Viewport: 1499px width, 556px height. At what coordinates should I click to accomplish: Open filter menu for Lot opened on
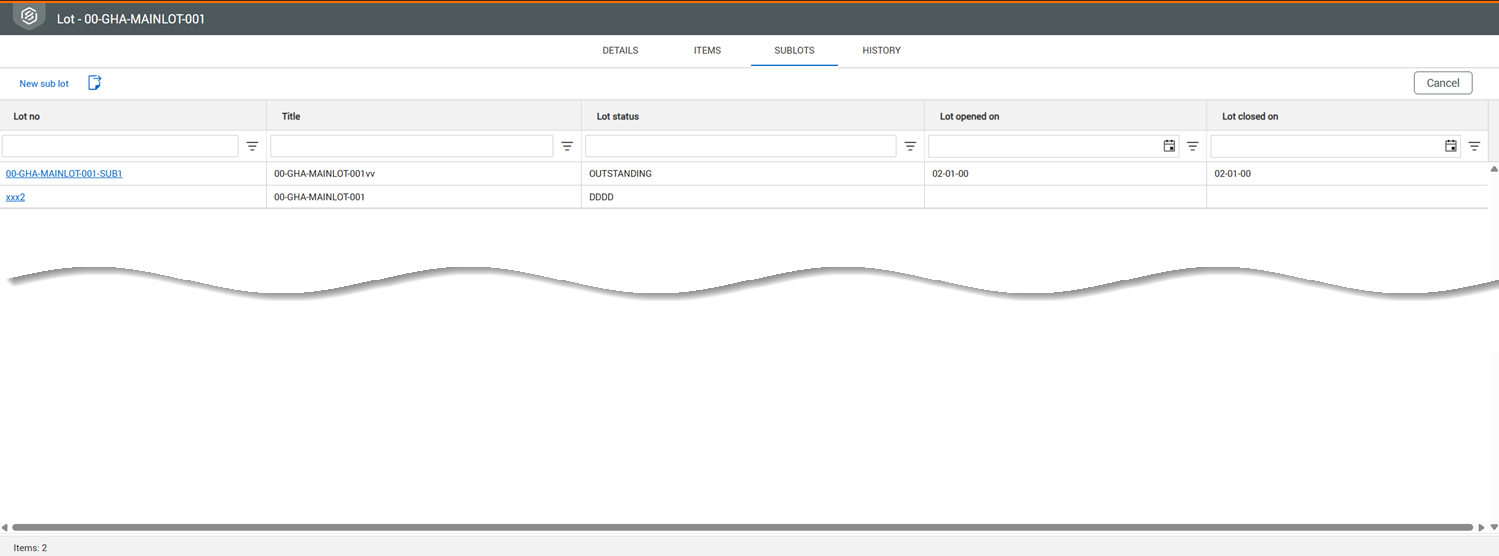(1192, 146)
